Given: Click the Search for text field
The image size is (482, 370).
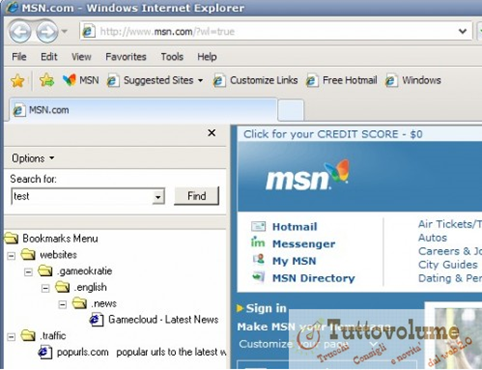Looking at the screenshot, I should click(x=82, y=196).
